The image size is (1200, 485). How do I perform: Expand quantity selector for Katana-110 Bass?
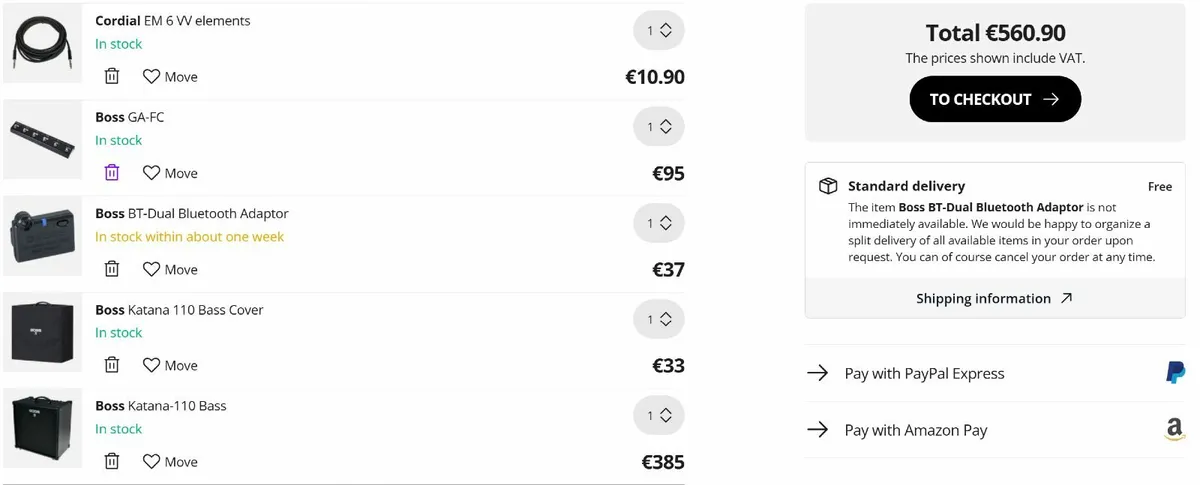658,415
